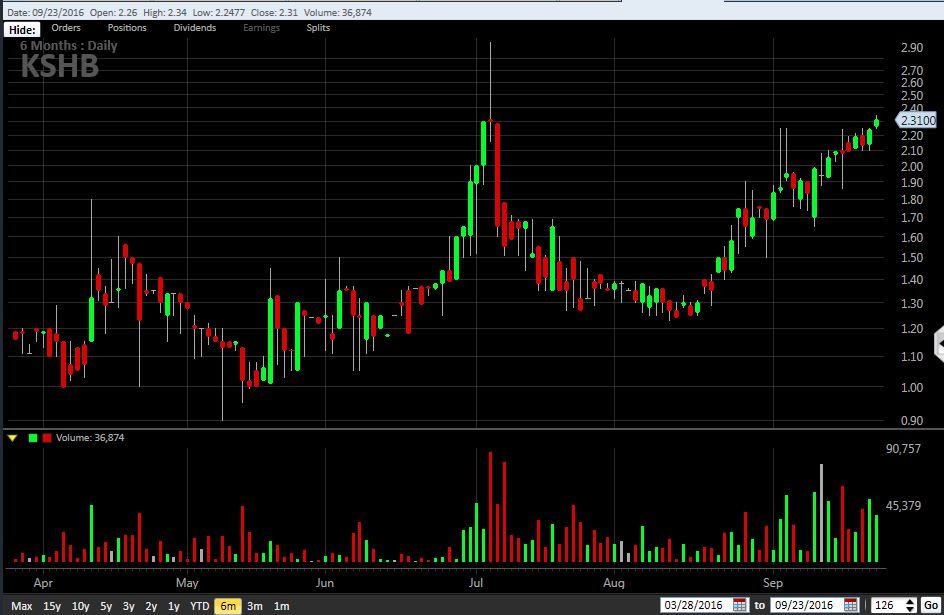Viewport: 944px width, 615px height.
Task: Toggle Orders display on chart
Action: (66, 28)
